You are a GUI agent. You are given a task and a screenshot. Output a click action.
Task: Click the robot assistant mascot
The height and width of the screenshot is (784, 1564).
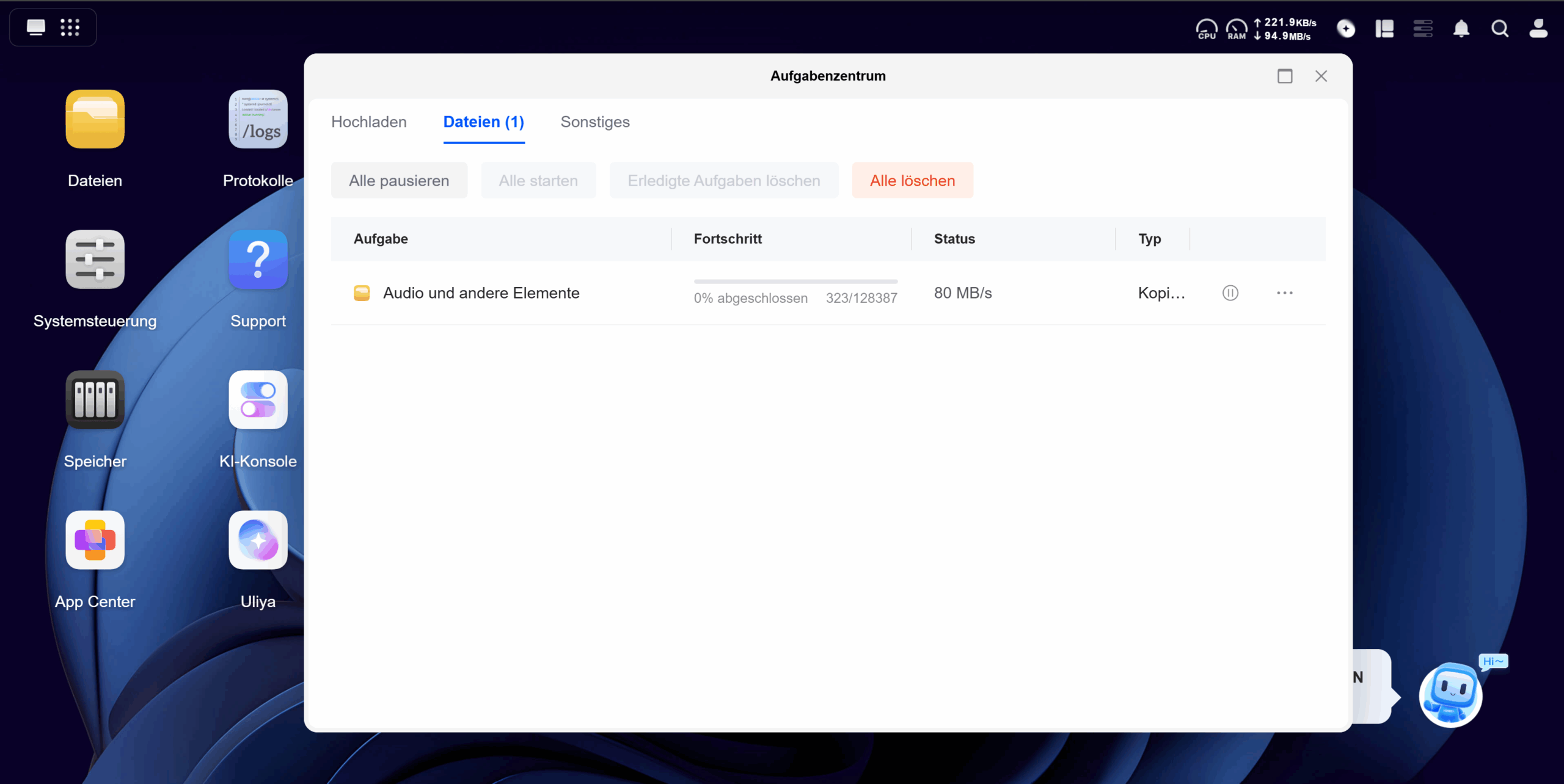pyautogui.click(x=1450, y=695)
